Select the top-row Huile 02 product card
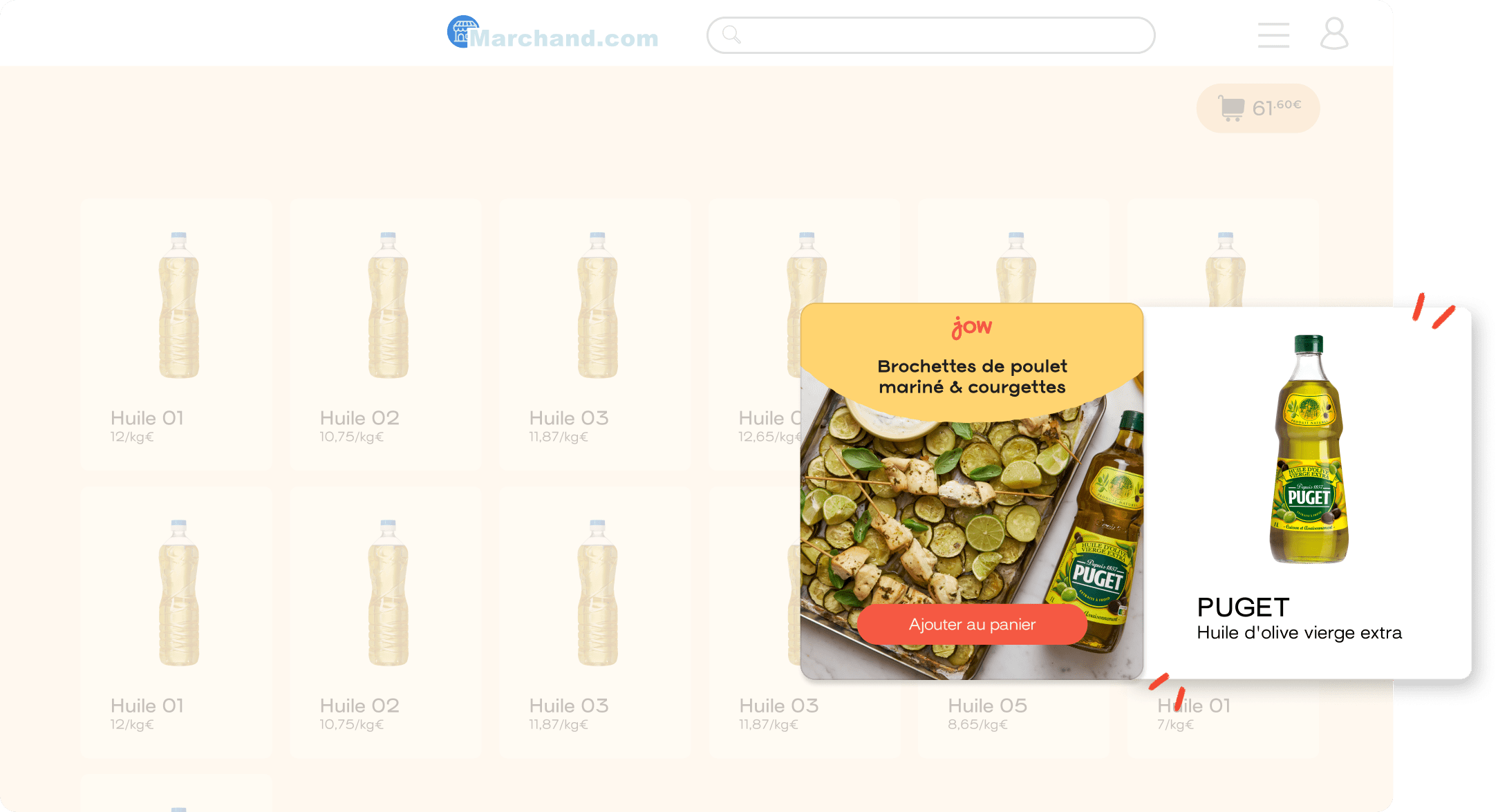This screenshot has width=1498, height=812. point(386,335)
